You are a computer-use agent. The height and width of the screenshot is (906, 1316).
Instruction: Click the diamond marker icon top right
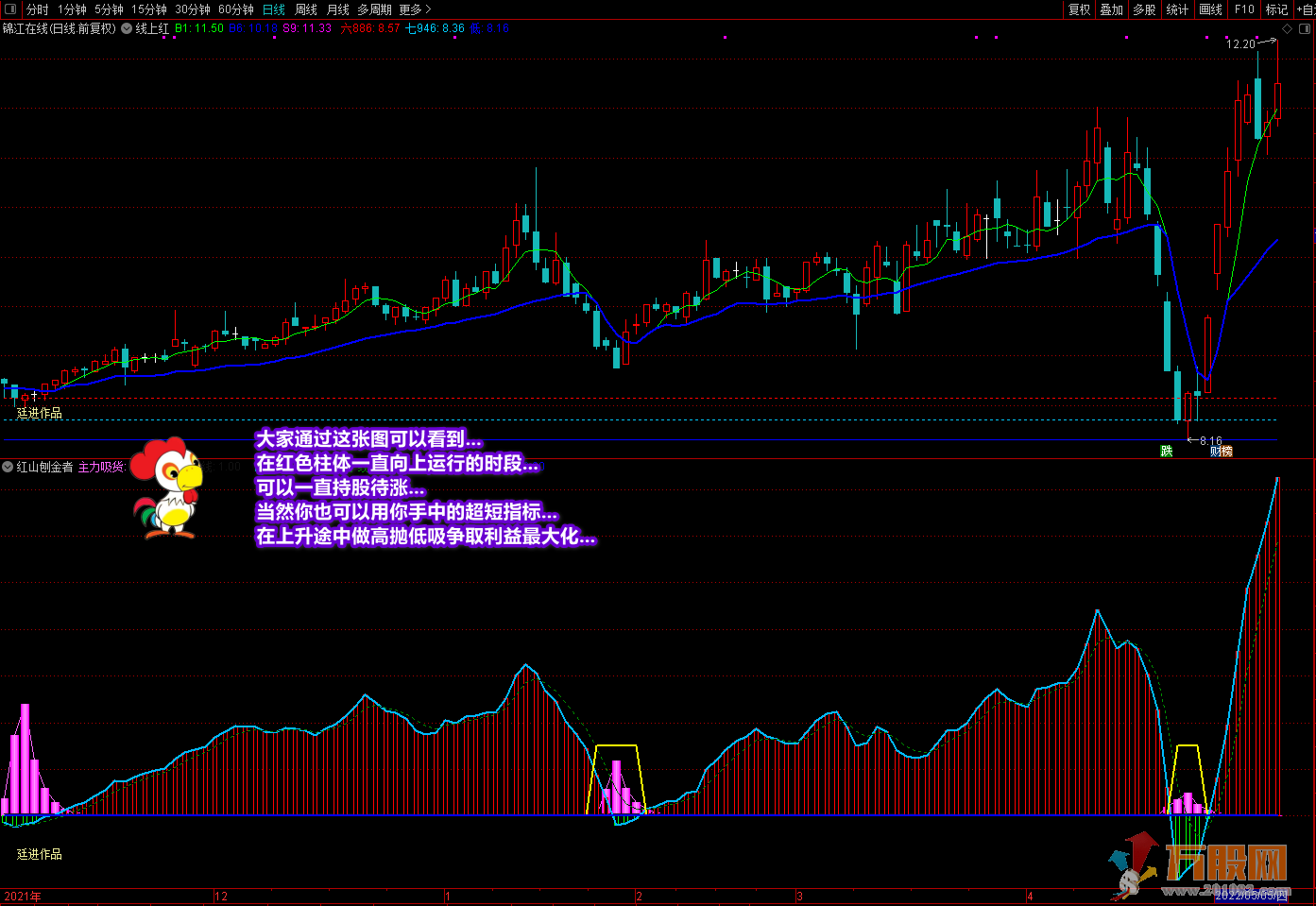pyautogui.click(x=1287, y=29)
